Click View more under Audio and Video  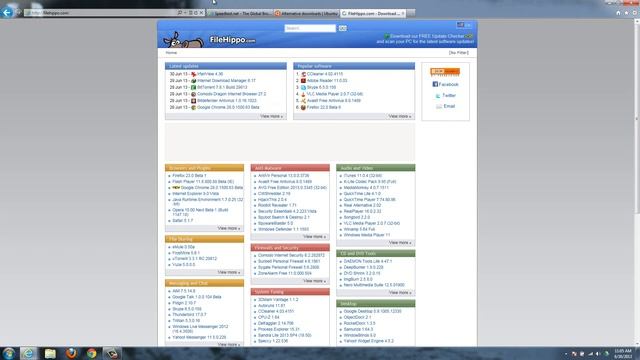[x=400, y=243]
